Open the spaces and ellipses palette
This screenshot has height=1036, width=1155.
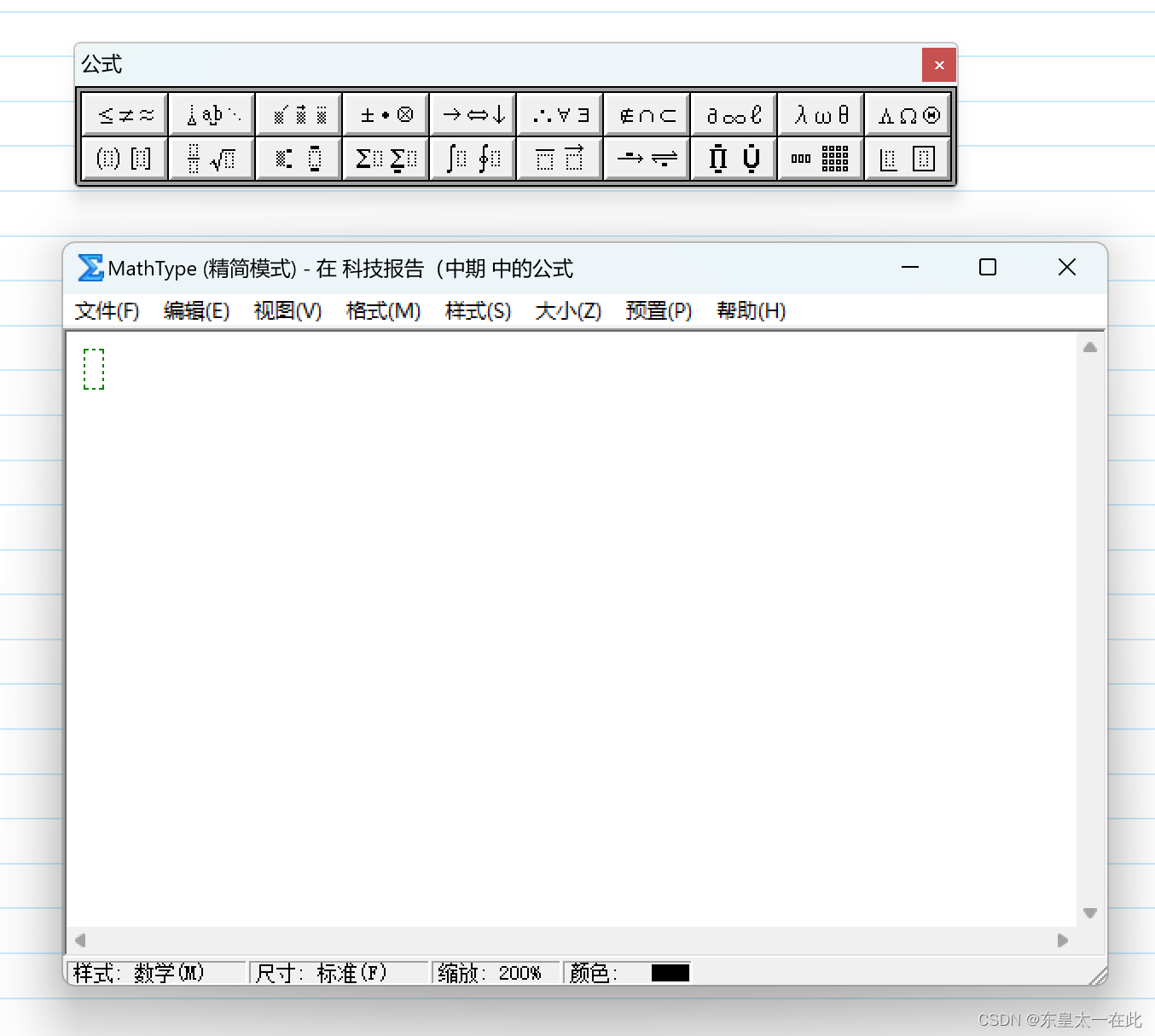tap(212, 114)
